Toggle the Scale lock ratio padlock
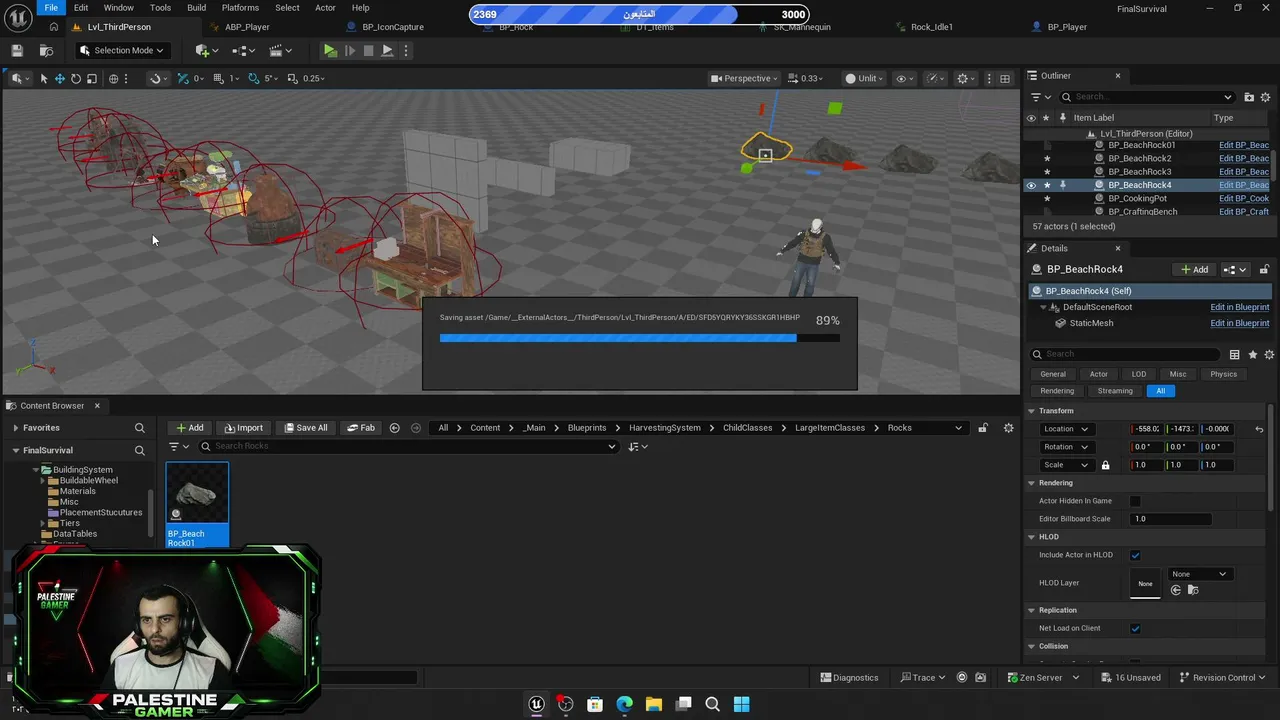This screenshot has height=720, width=1280. (x=1105, y=465)
